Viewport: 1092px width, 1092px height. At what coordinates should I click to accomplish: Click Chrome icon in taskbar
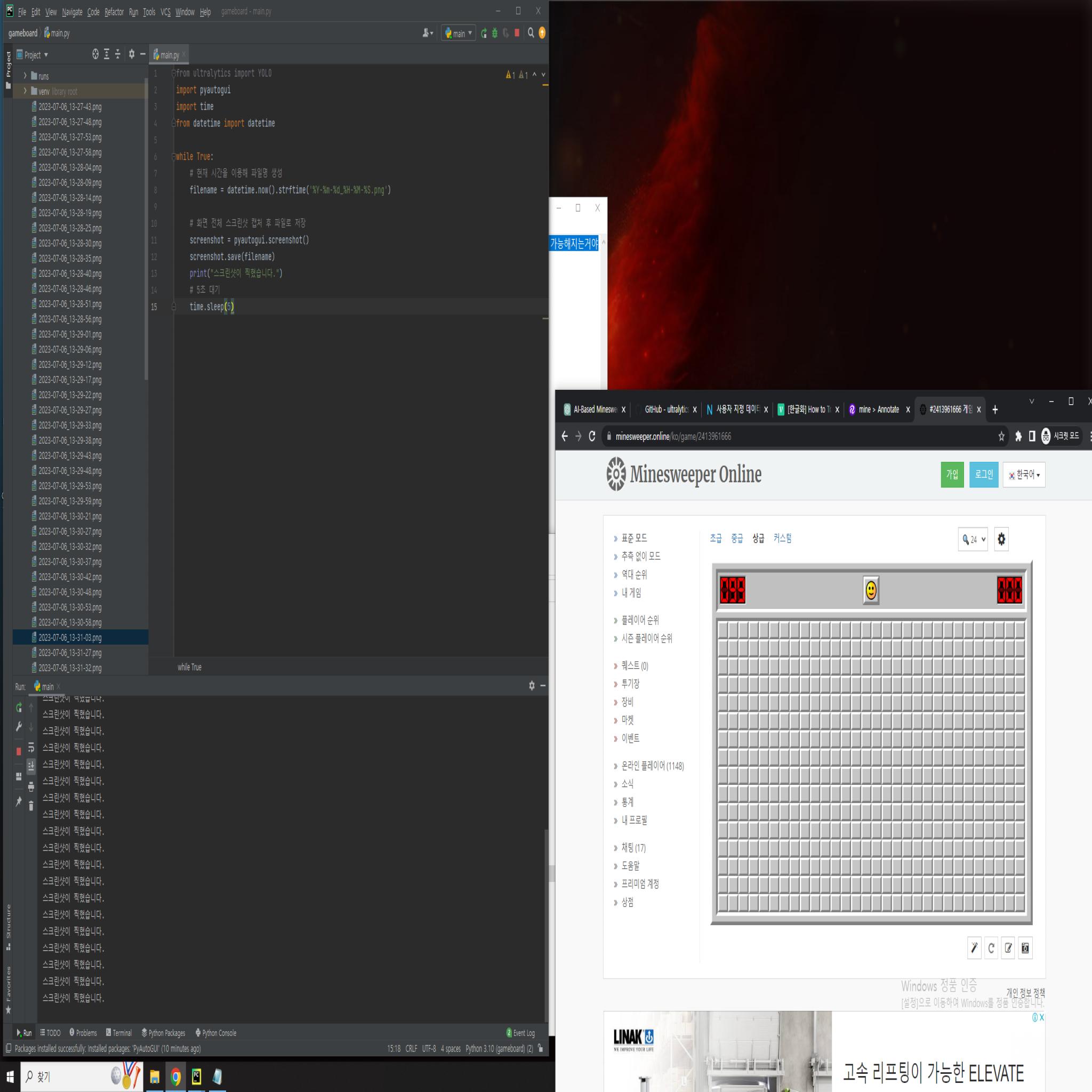[x=176, y=1077]
